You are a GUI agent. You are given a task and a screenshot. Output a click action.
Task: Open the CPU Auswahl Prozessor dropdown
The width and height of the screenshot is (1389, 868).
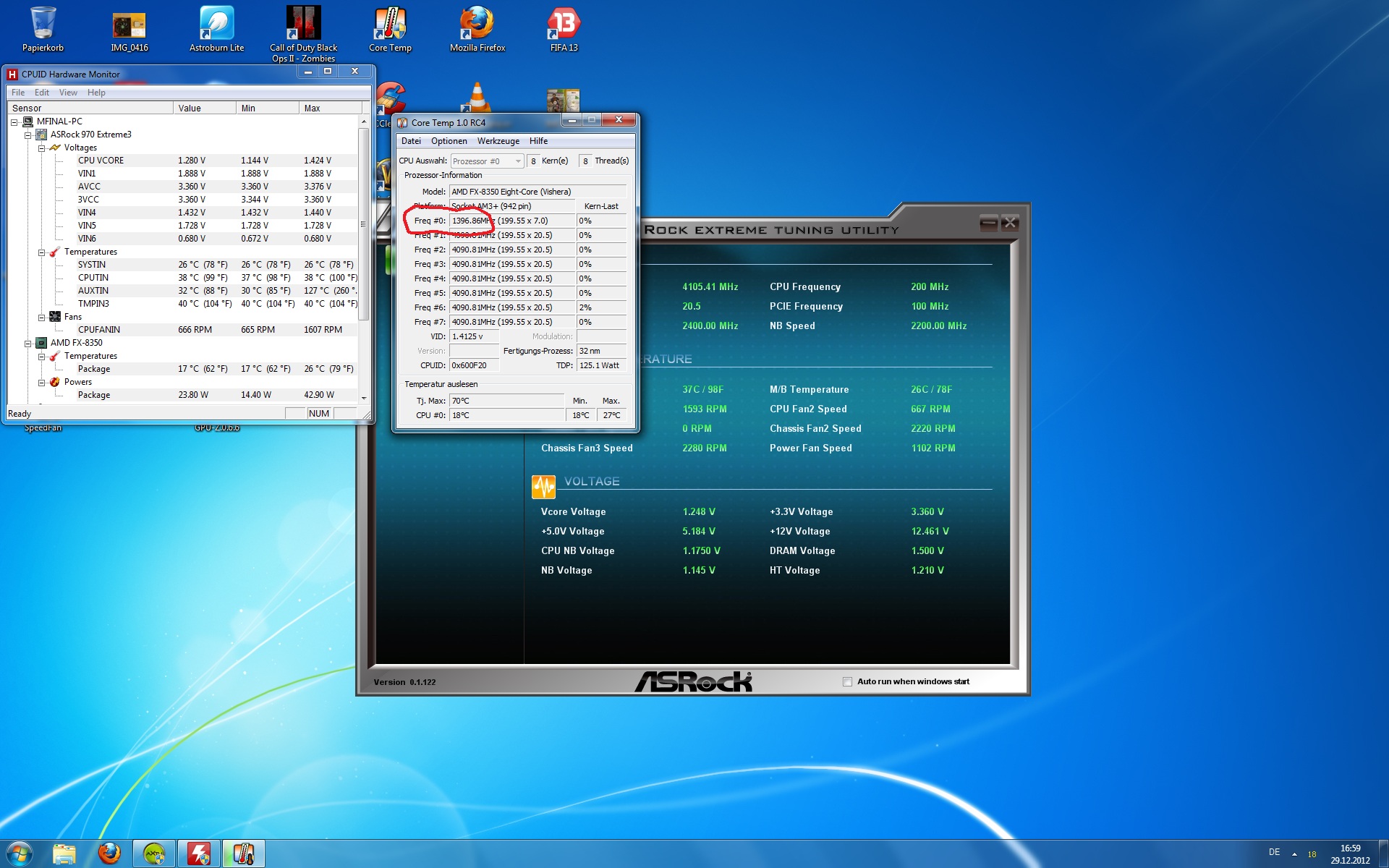487,161
